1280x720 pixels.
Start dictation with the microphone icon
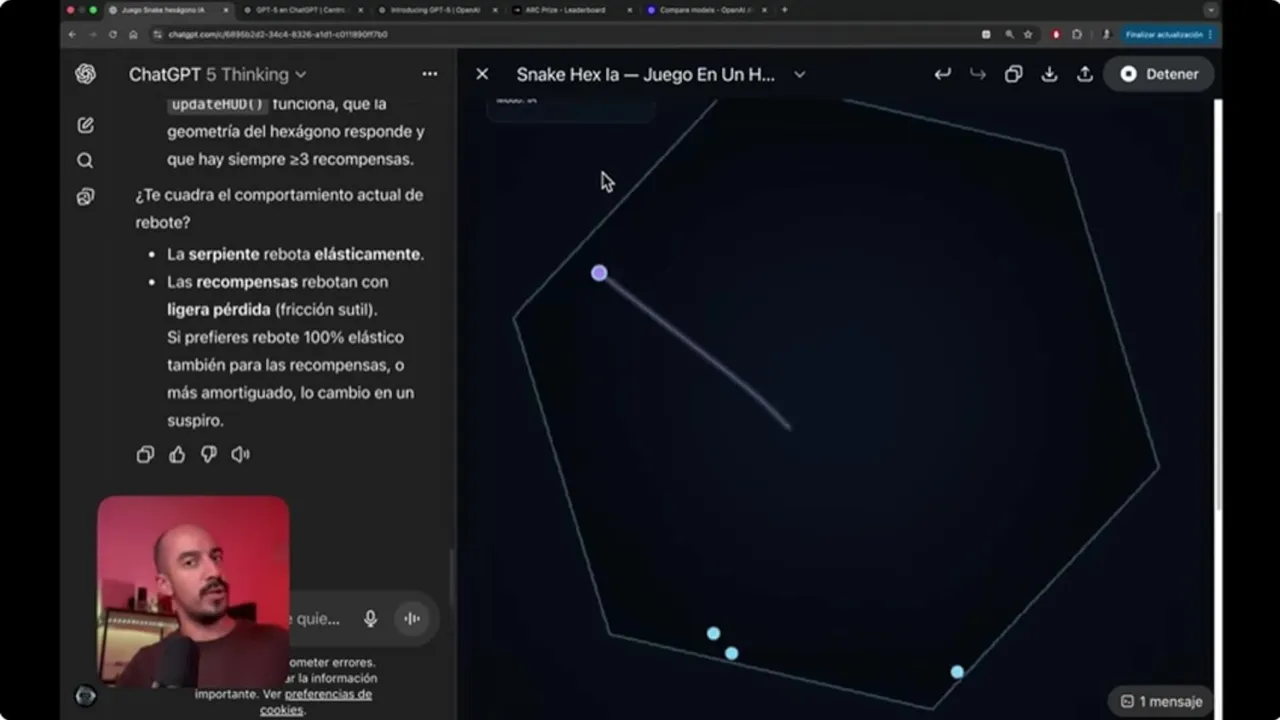[370, 619]
